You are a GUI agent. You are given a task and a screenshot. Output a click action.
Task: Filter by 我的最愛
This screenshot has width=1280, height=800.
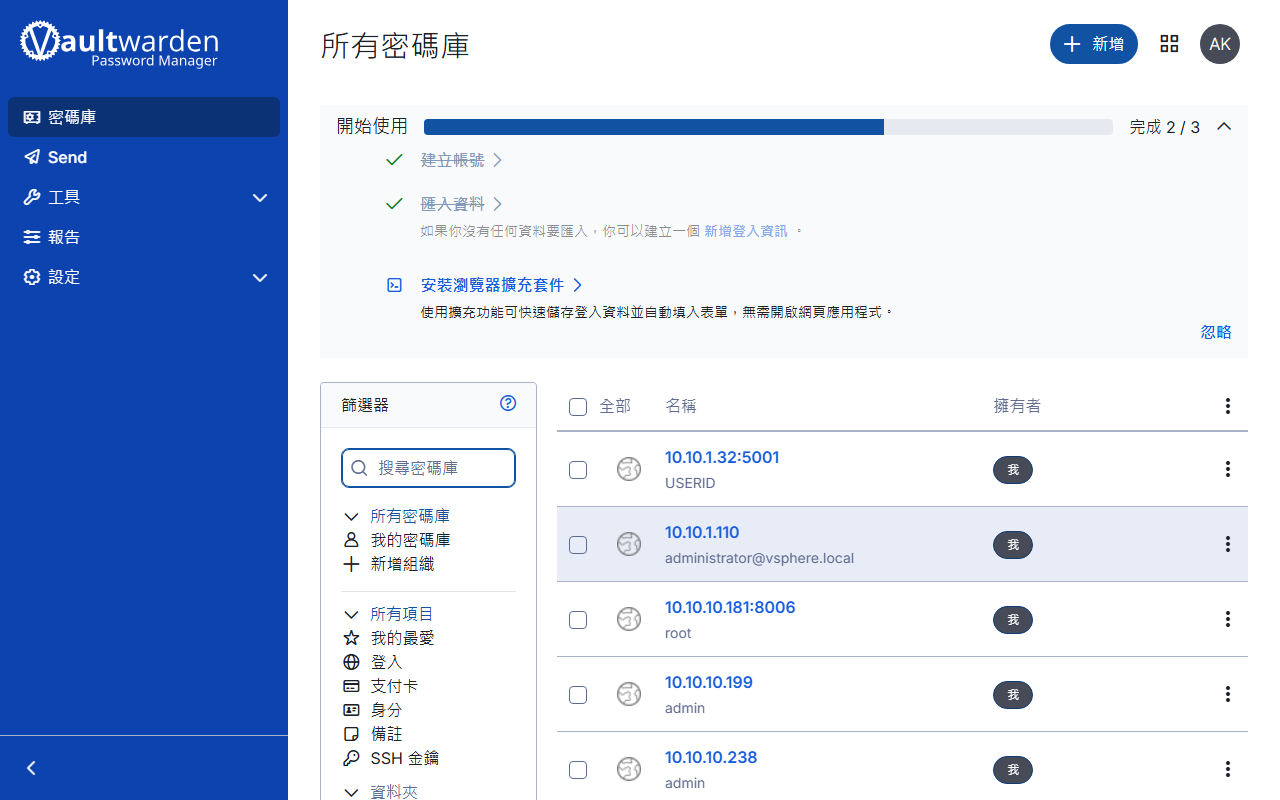click(x=402, y=638)
